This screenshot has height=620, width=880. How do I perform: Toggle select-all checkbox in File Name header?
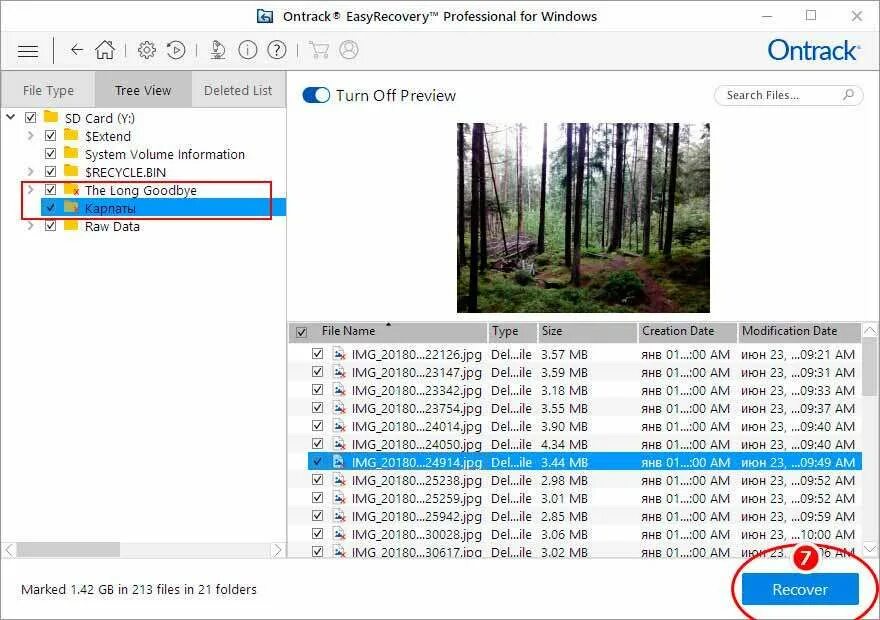pyautogui.click(x=301, y=332)
